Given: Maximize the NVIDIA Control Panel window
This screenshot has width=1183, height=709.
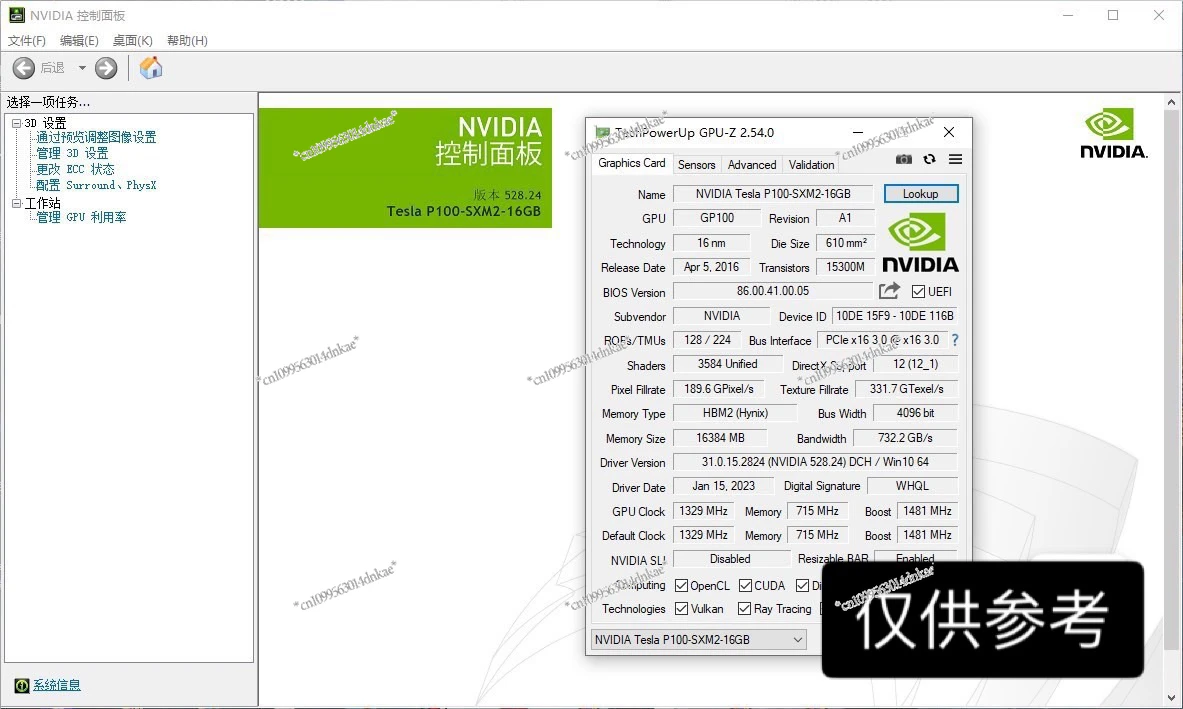Looking at the screenshot, I should point(1113,15).
